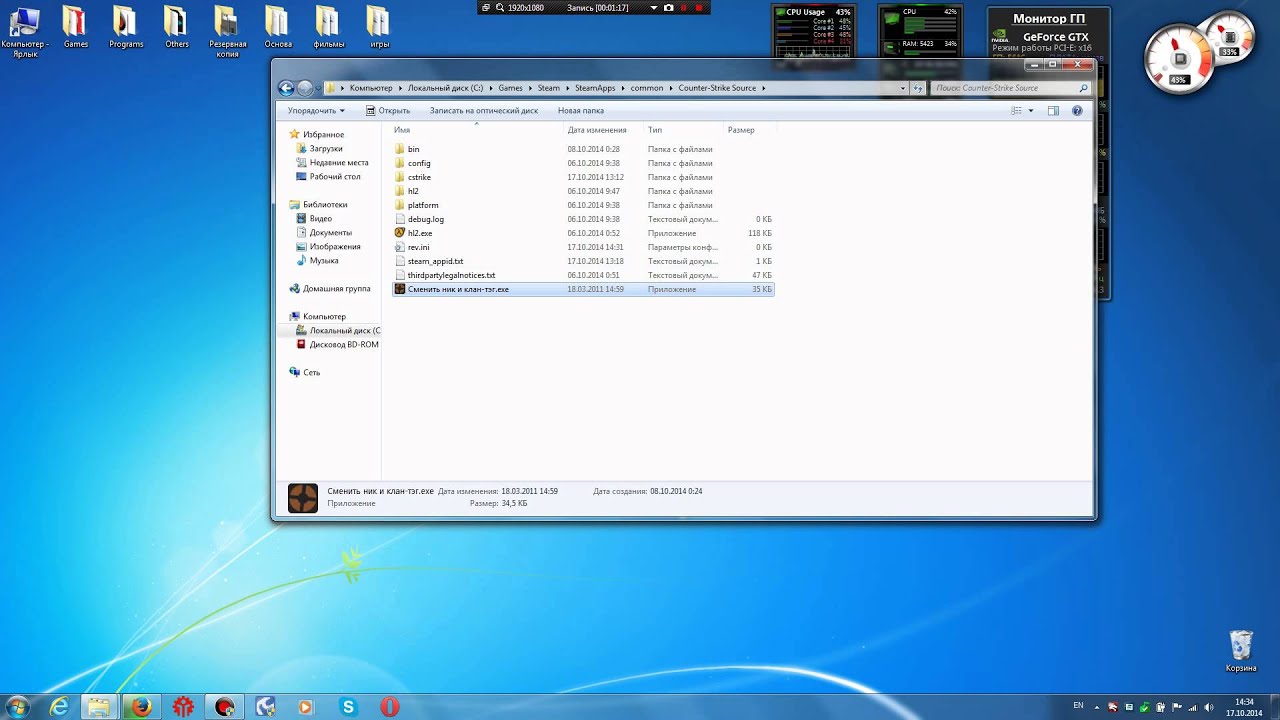Select the rev.ini file
1280x720 pixels.
418,247
